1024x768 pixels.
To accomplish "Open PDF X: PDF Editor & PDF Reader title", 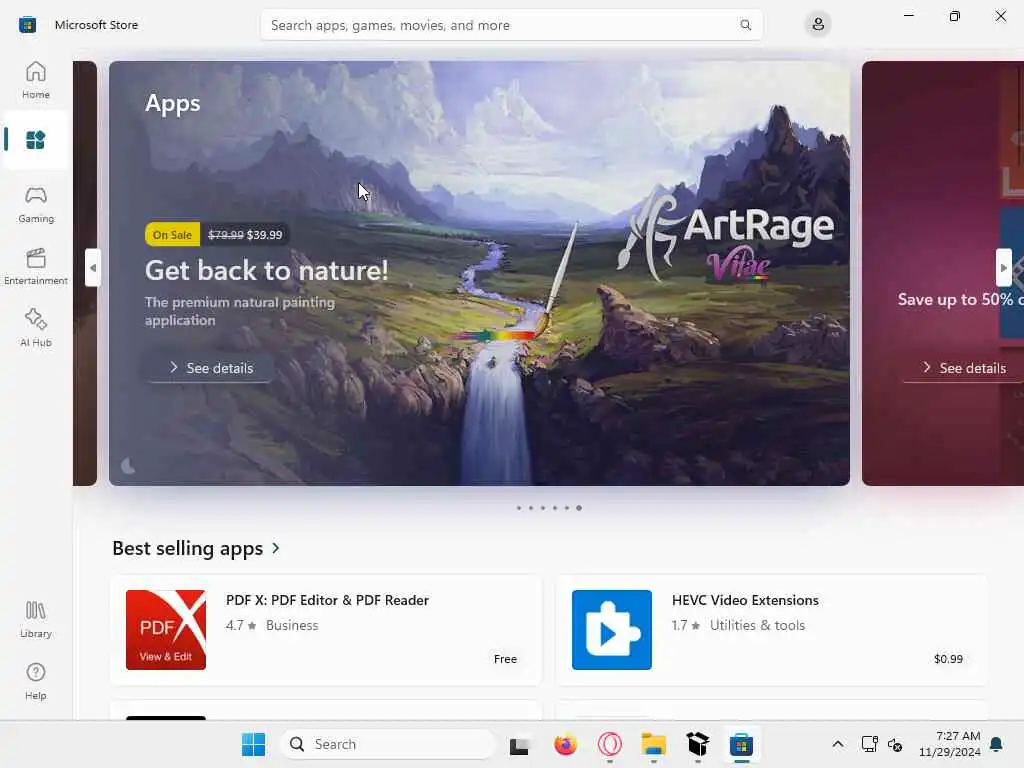I will point(327,600).
